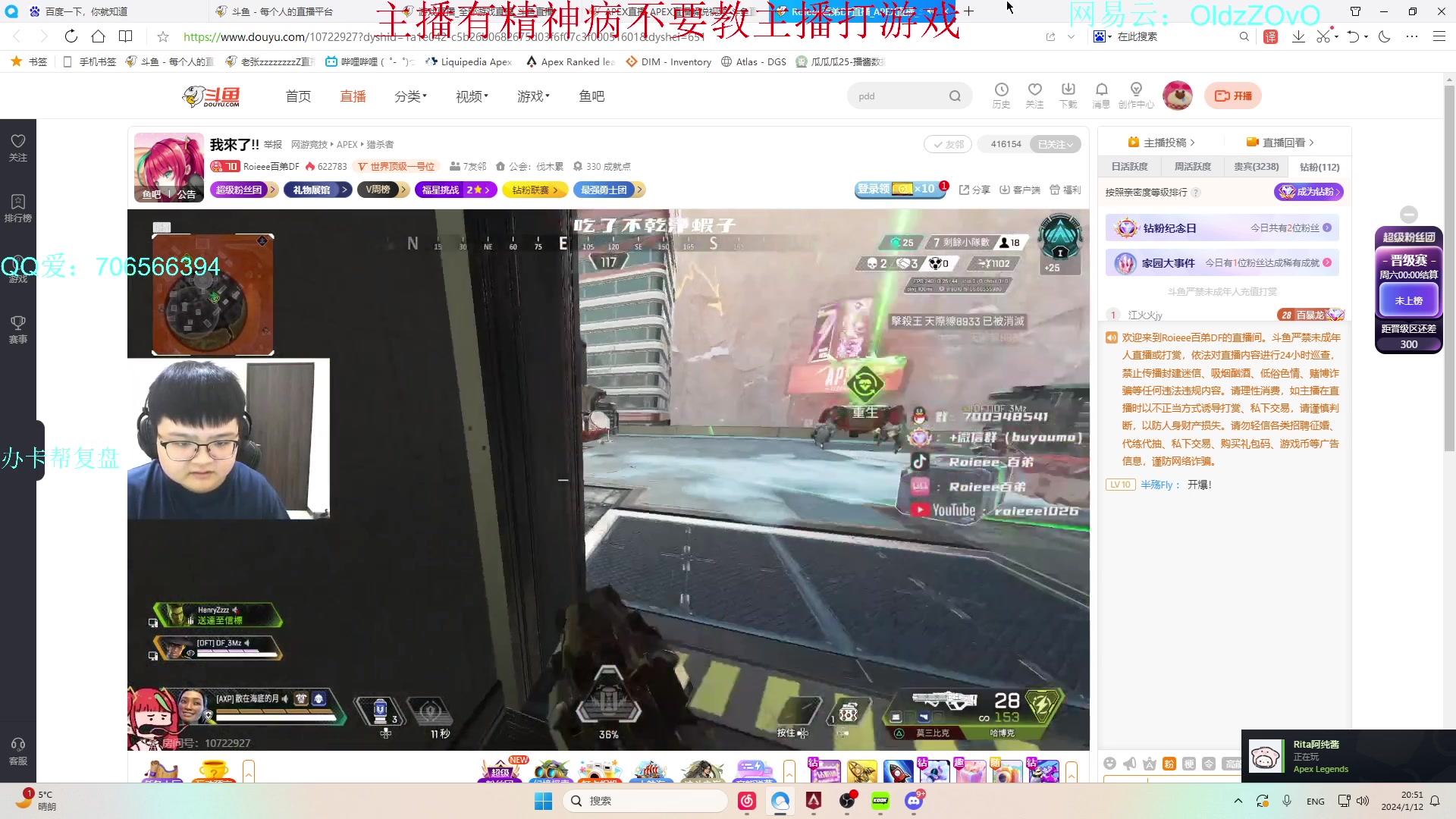Open the 历史 history icon
This screenshot has height=819, width=1456.
point(1001,96)
